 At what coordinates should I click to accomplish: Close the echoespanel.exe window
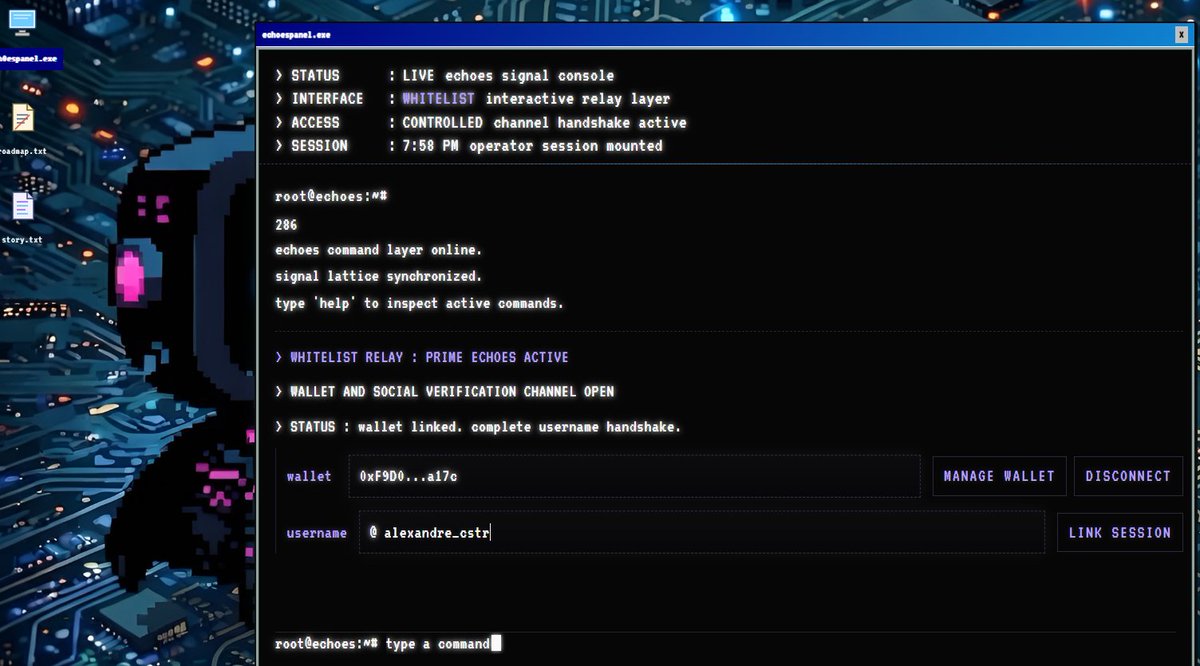[x=1181, y=35]
